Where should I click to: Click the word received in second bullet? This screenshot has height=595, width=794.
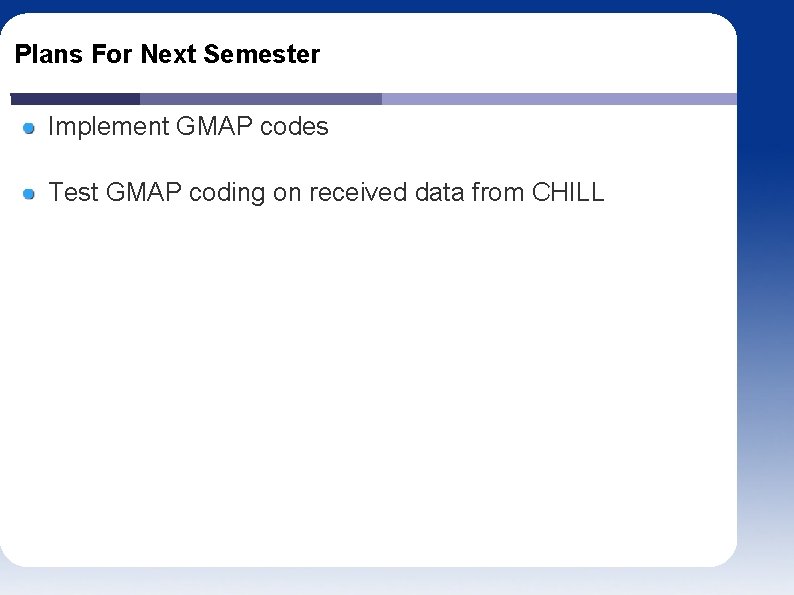358,192
